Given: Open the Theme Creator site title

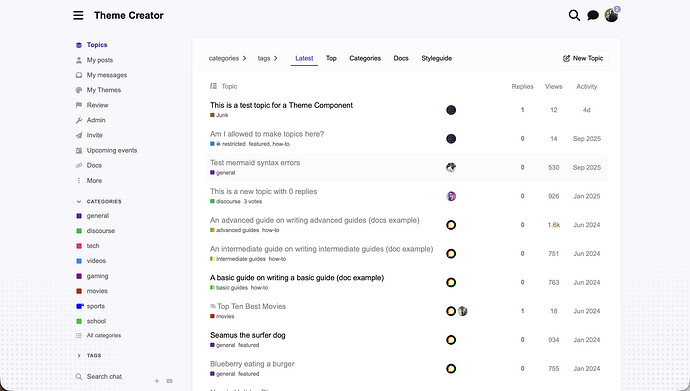Looking at the screenshot, I should [x=128, y=15].
